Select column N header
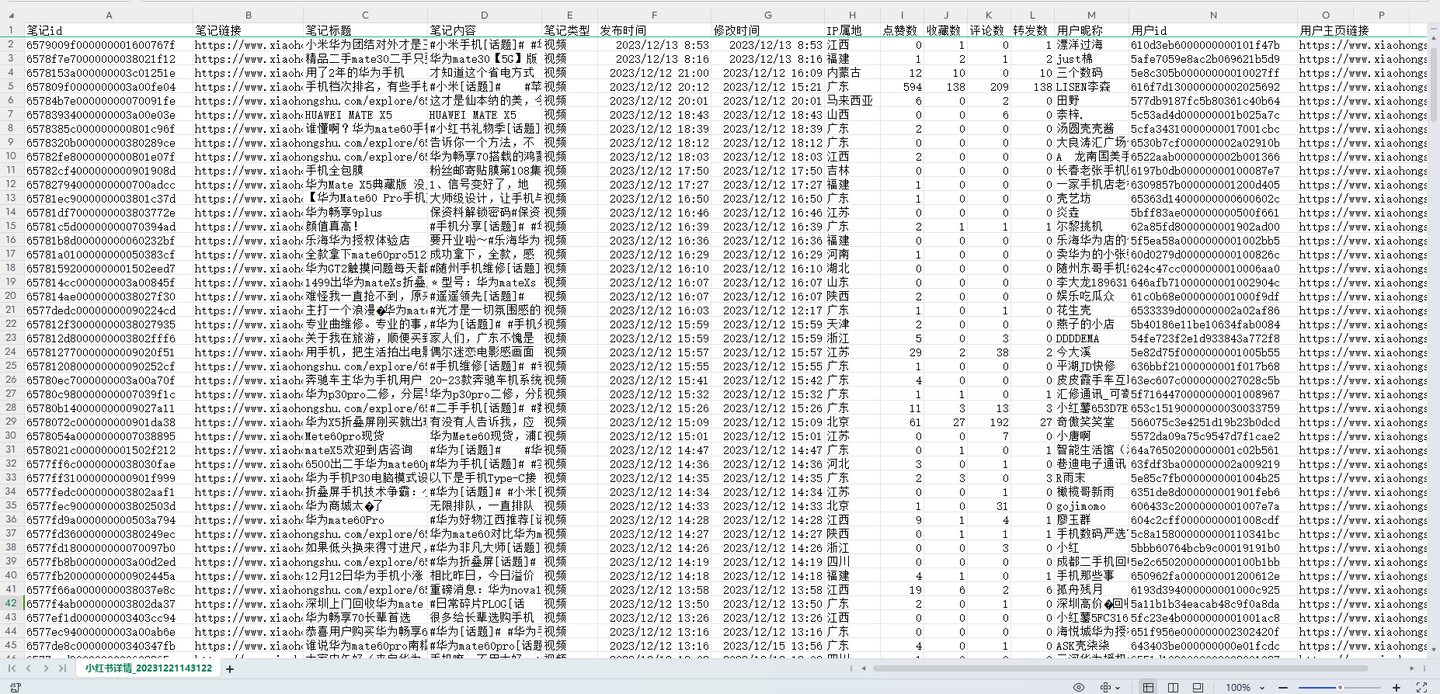Image resolution: width=1440 pixels, height=694 pixels. pos(1213,15)
